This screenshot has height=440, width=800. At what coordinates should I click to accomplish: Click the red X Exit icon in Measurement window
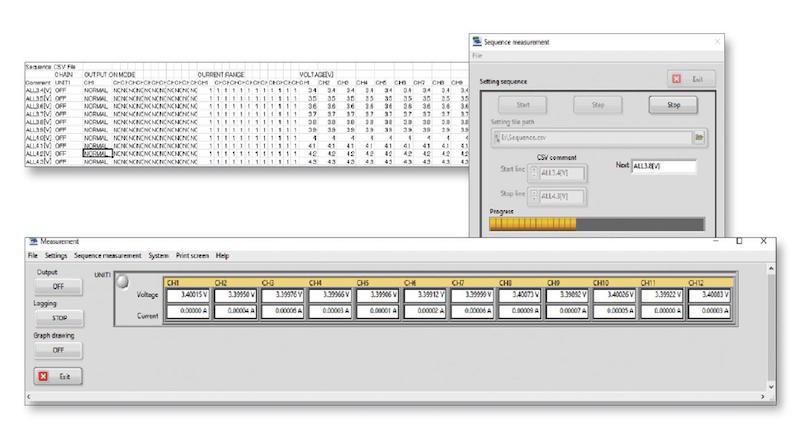point(41,377)
